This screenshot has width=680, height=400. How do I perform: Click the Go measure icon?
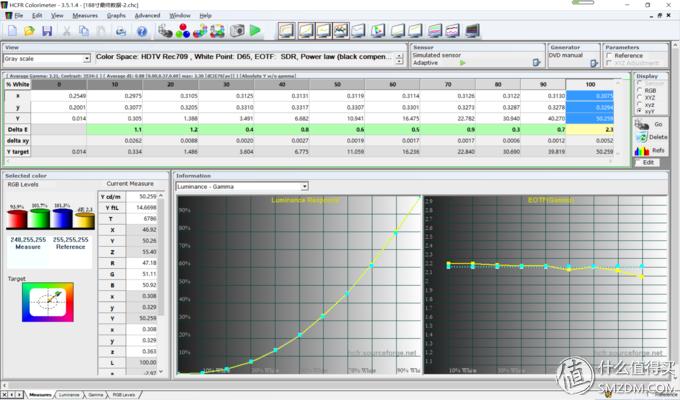(644, 124)
